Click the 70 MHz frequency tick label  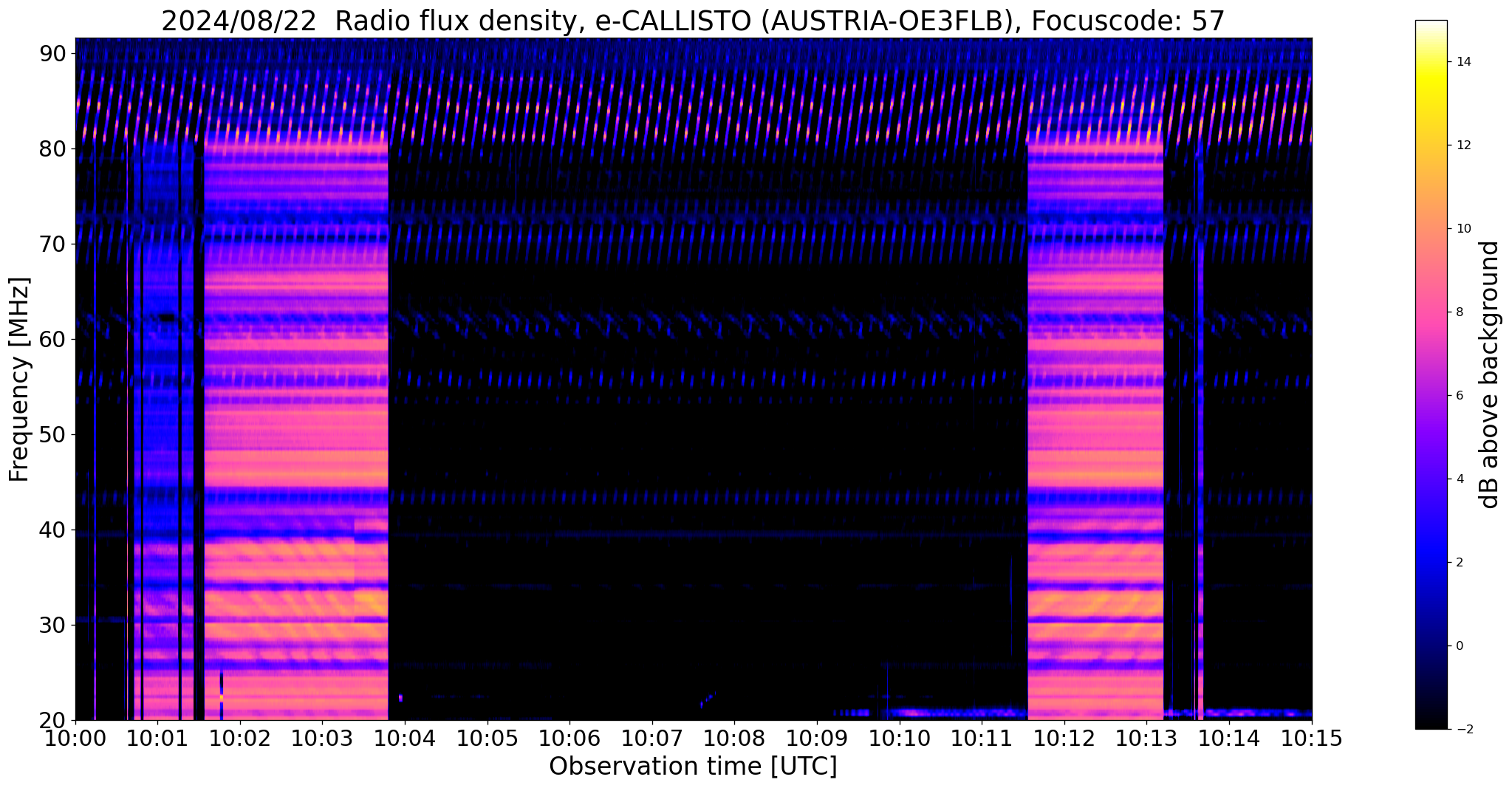[54, 244]
